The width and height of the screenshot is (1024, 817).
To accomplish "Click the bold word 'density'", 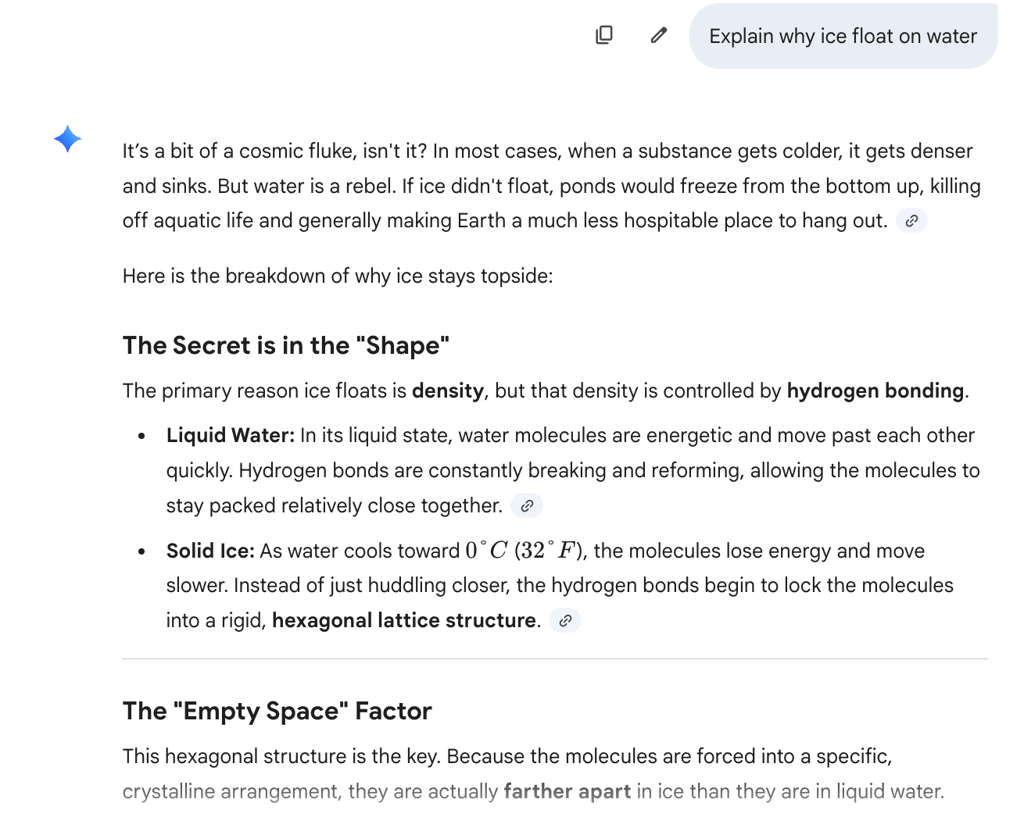I will (x=448, y=391).
